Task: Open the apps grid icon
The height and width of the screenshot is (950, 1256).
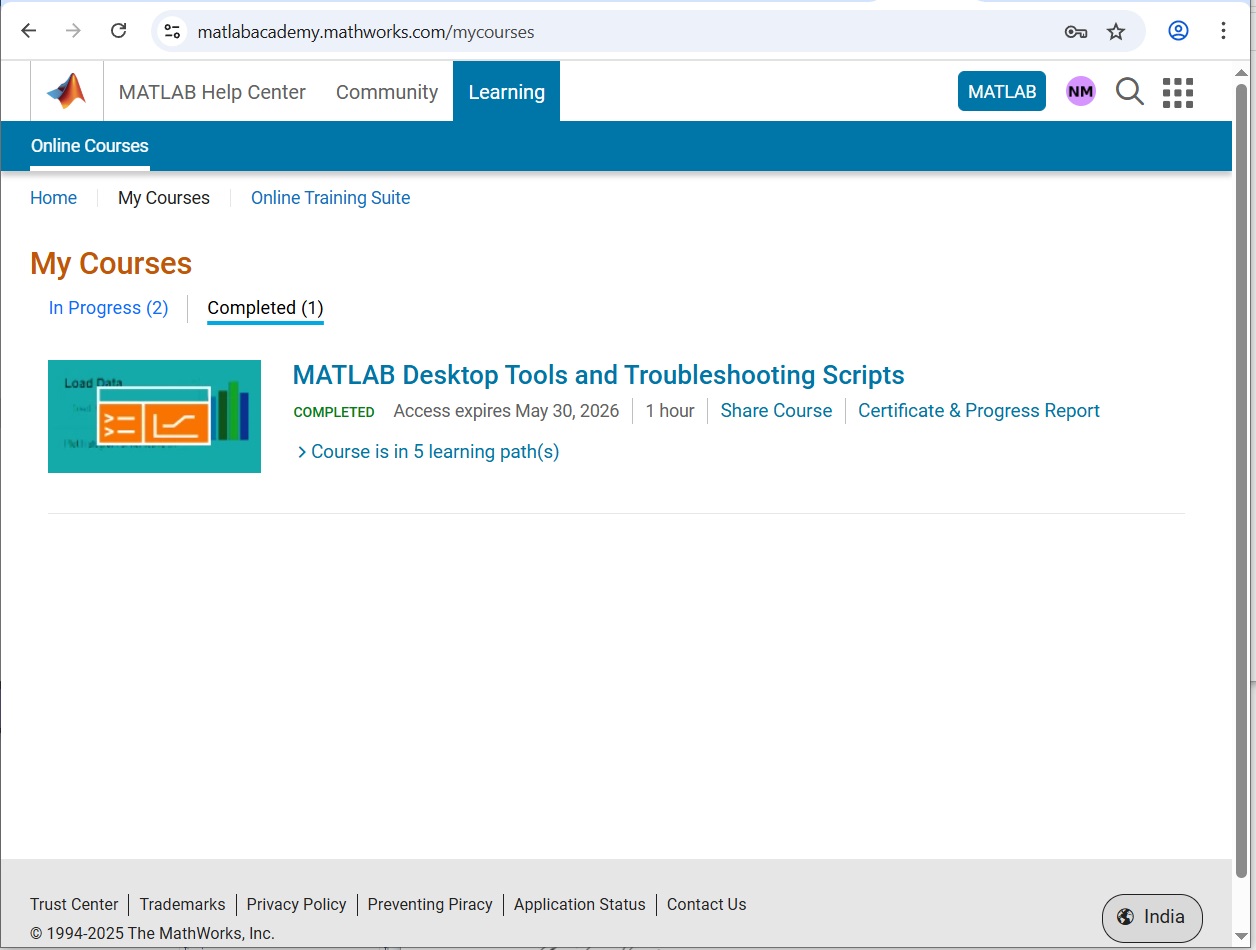Action: pos(1178,92)
